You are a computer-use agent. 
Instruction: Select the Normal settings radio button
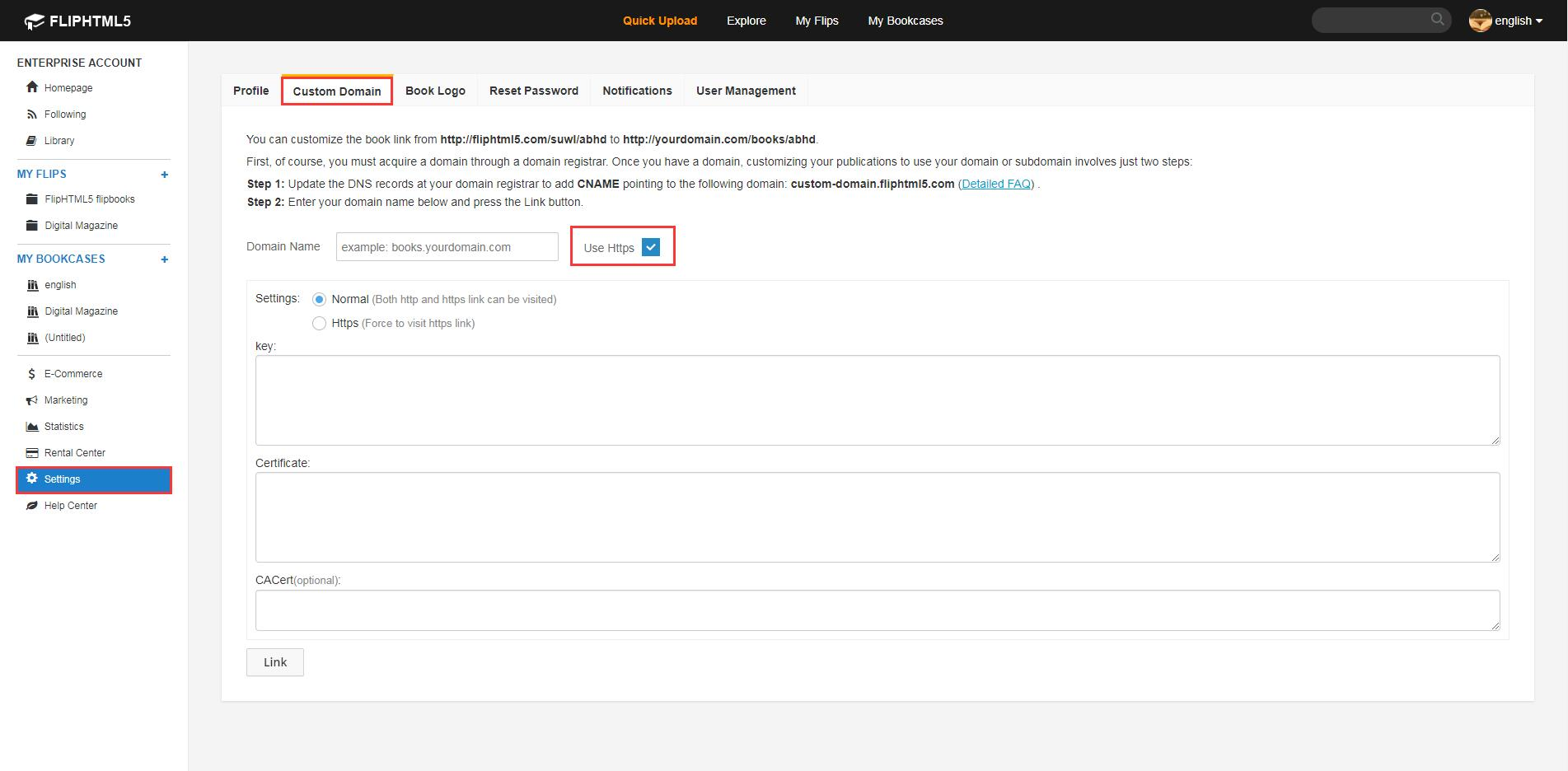pyautogui.click(x=319, y=300)
